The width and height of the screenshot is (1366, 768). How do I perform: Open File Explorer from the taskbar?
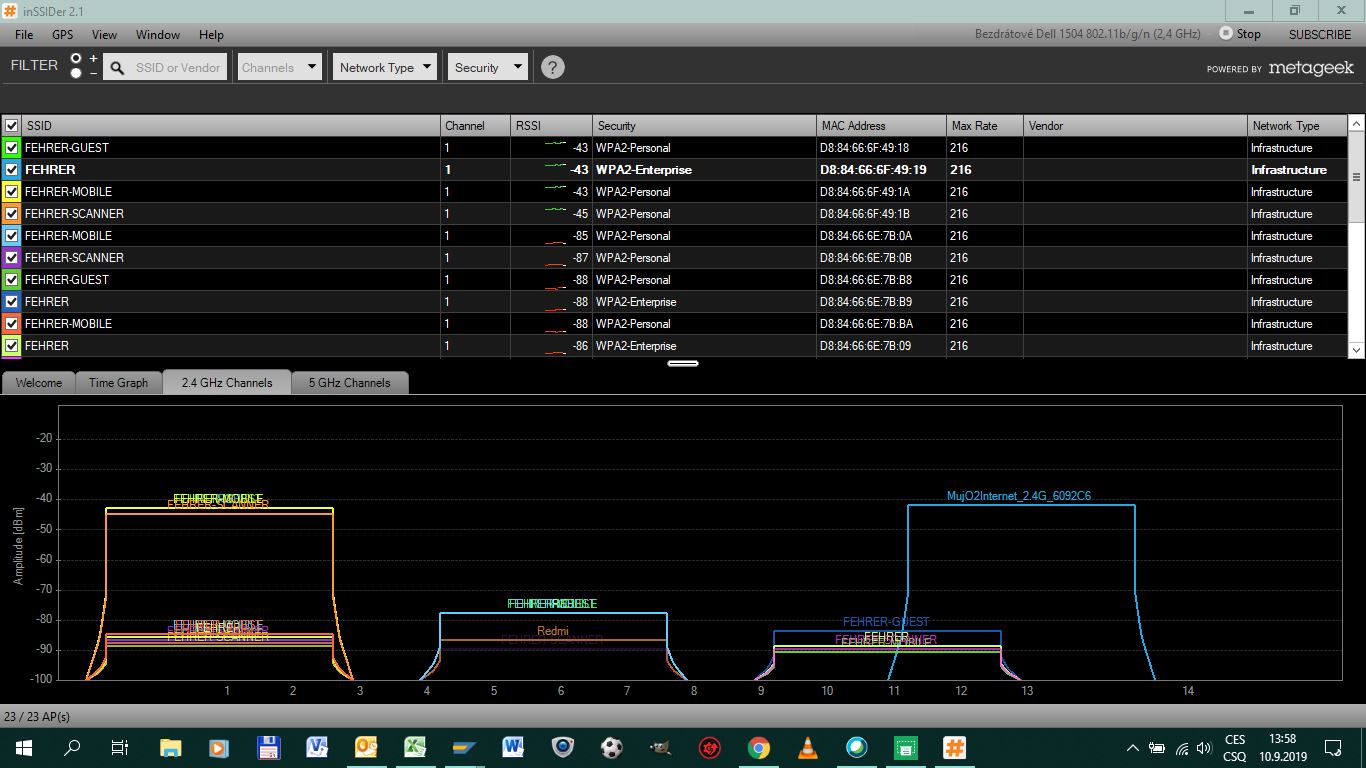pos(171,747)
